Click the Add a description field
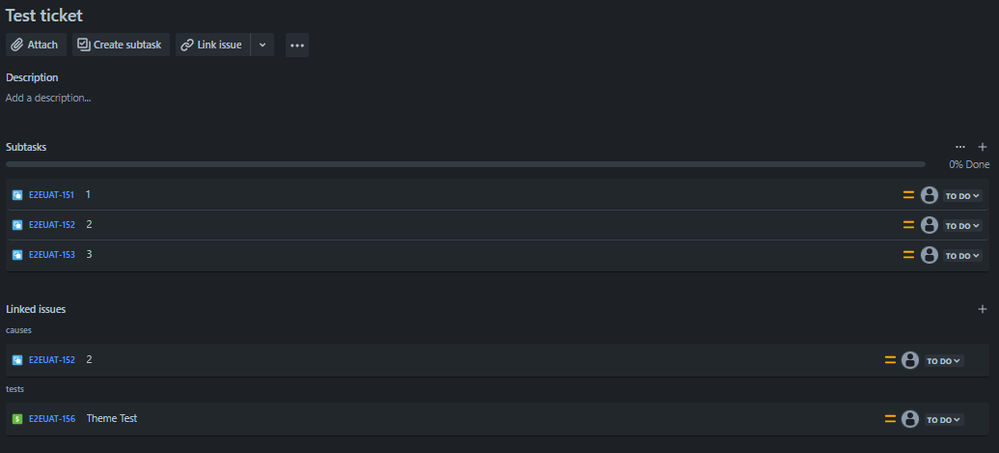 (x=48, y=98)
